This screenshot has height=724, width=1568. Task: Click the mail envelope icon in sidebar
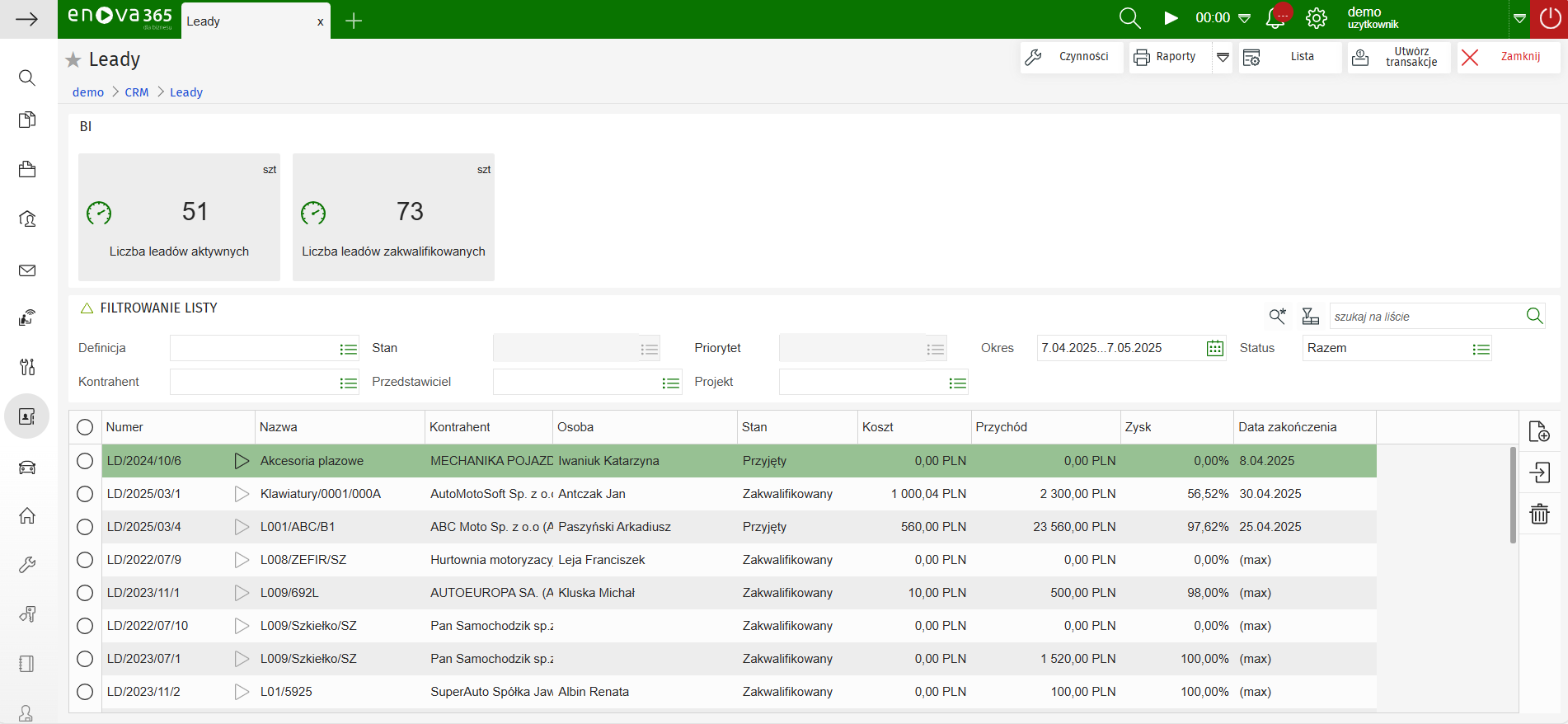coord(27,270)
